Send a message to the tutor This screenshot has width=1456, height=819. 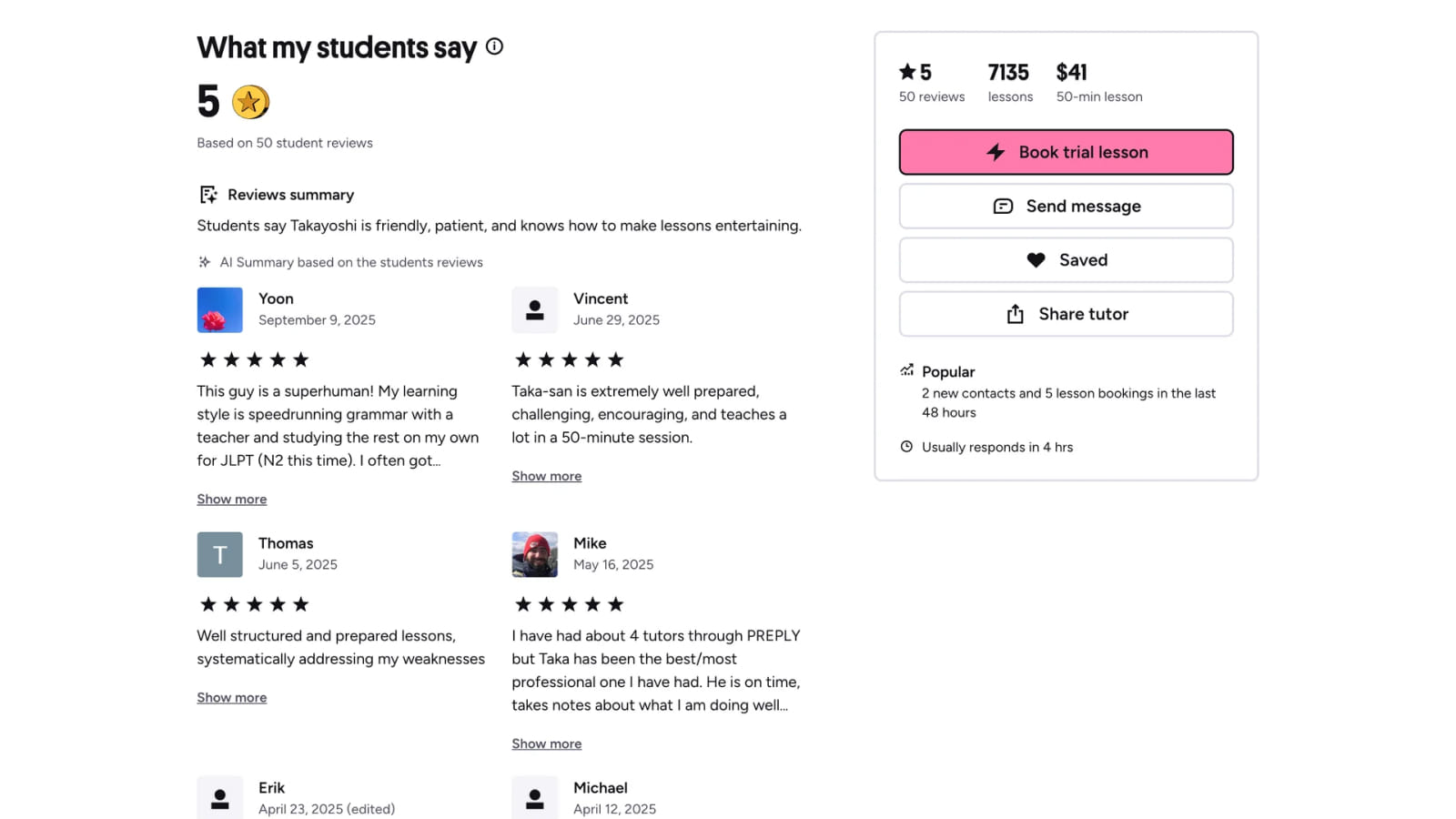tap(1066, 207)
